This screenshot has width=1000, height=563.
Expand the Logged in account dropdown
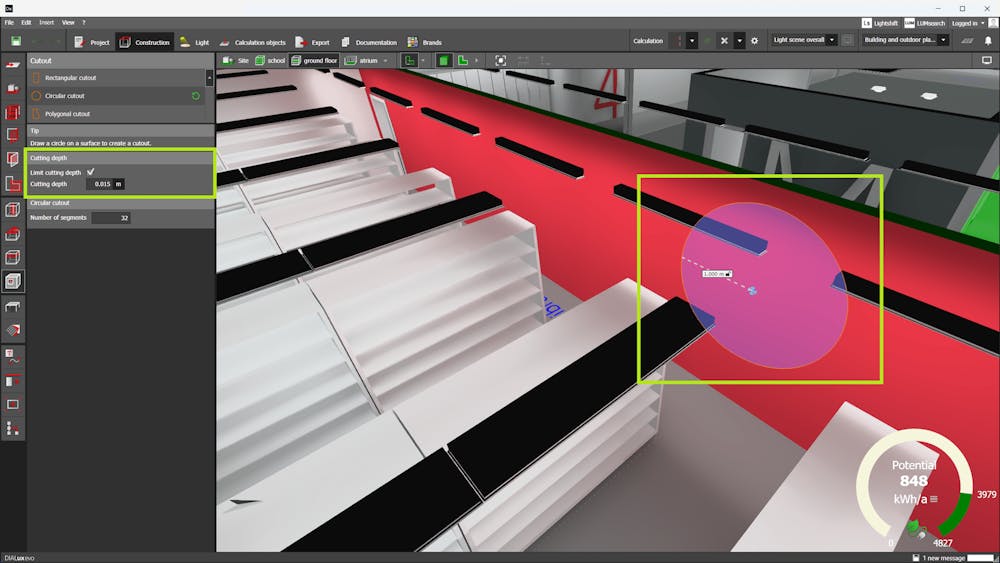(x=983, y=23)
